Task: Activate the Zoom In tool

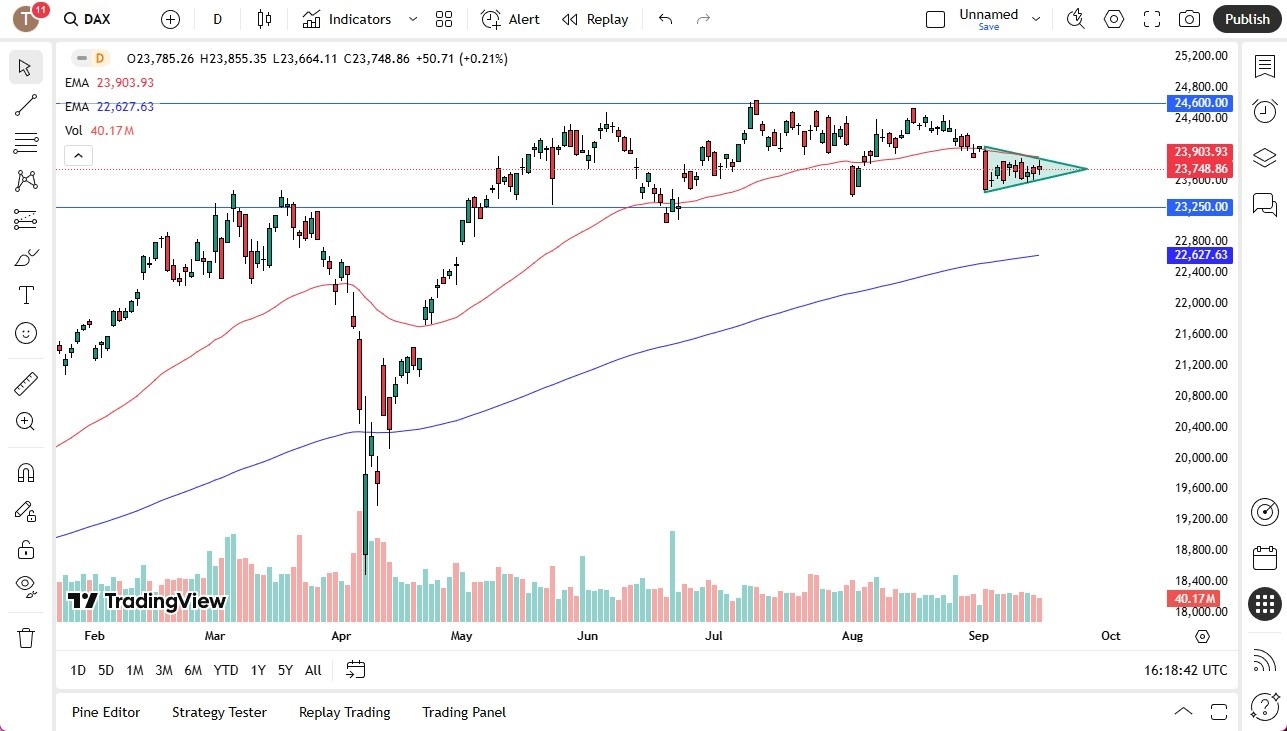Action: (25, 421)
